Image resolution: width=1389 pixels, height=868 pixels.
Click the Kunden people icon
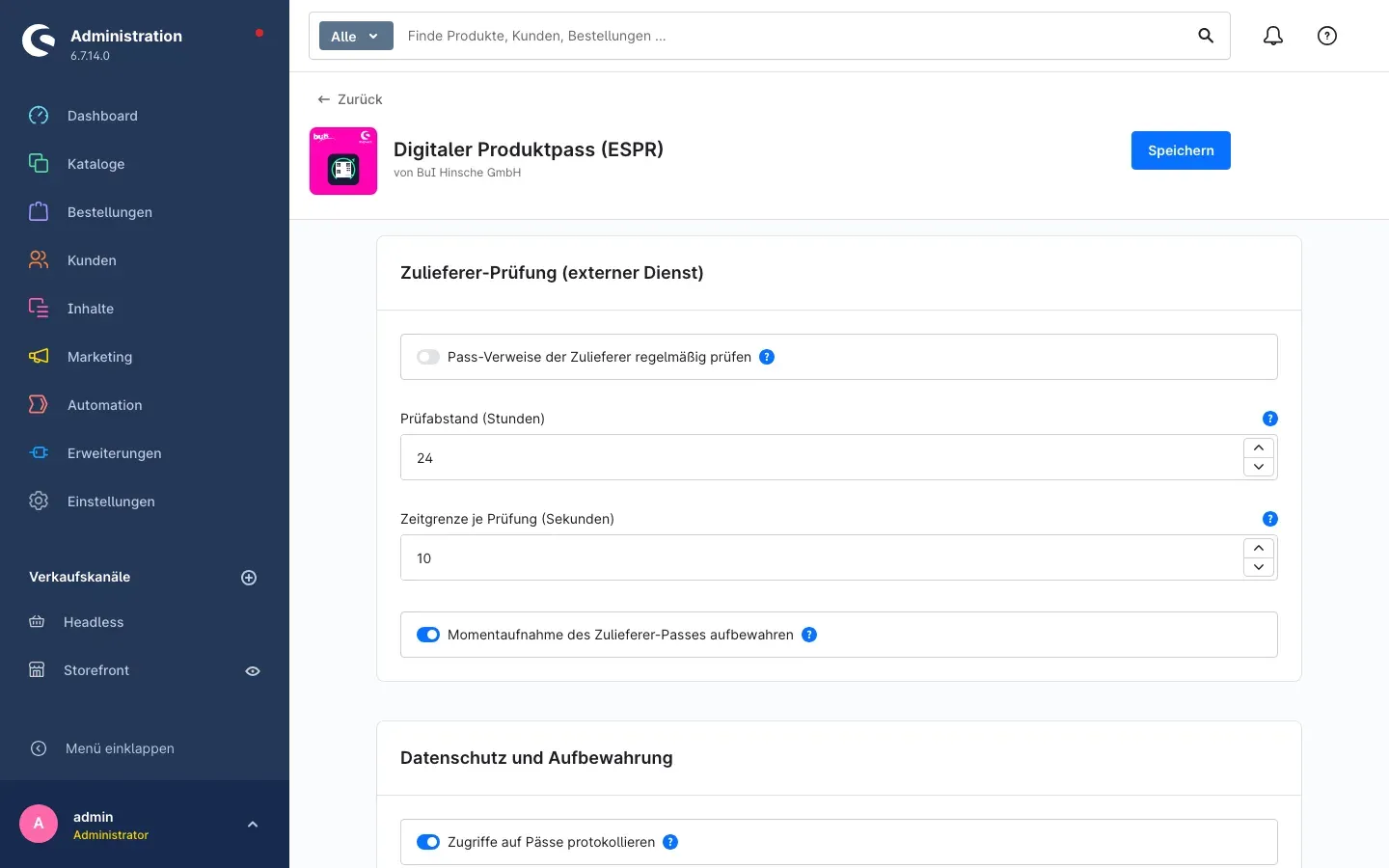39,260
